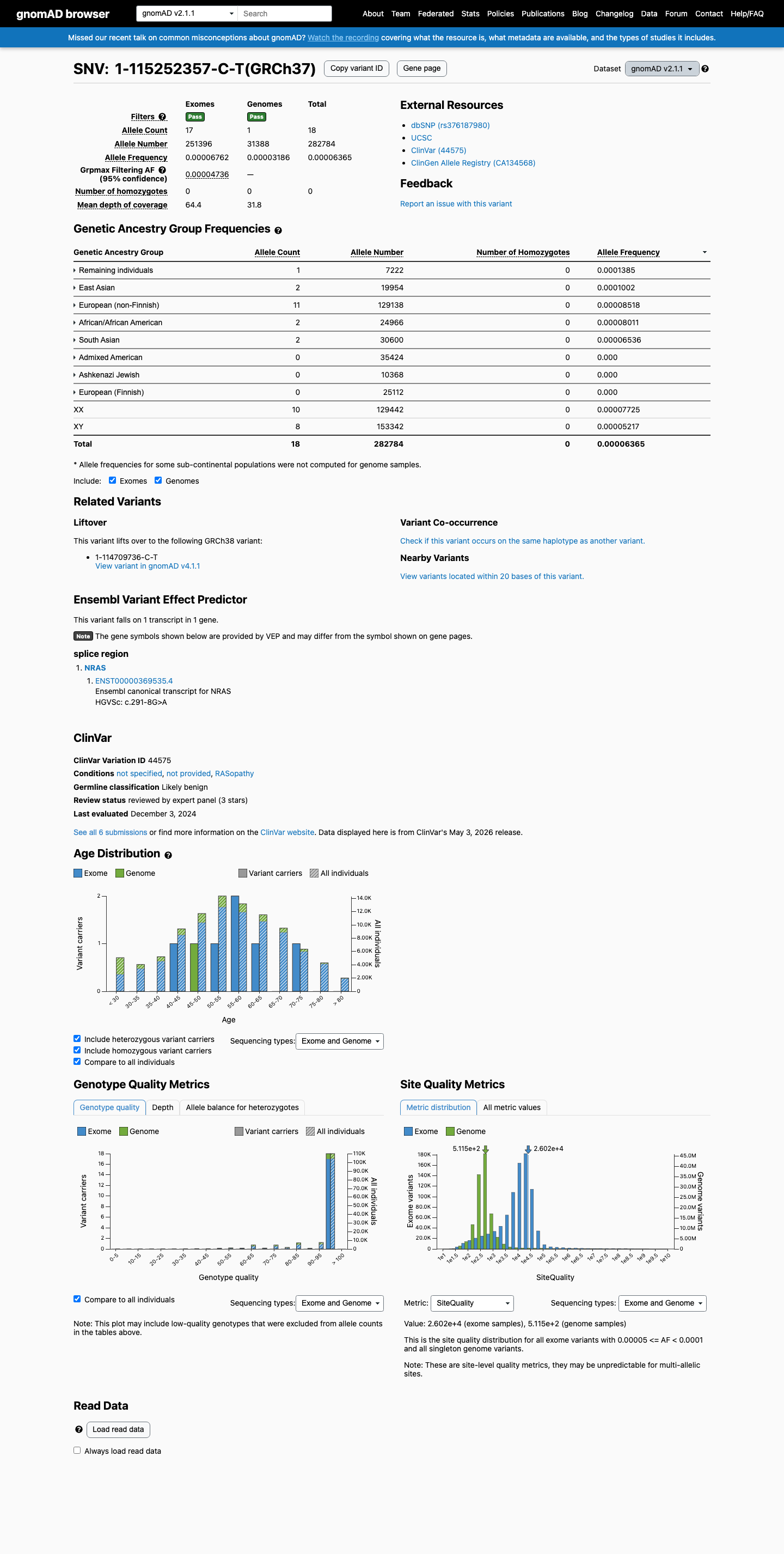Open the ClinGen Allele Registry (CA134568) link
Viewport: 784px width, 1554px height.
coord(473,163)
